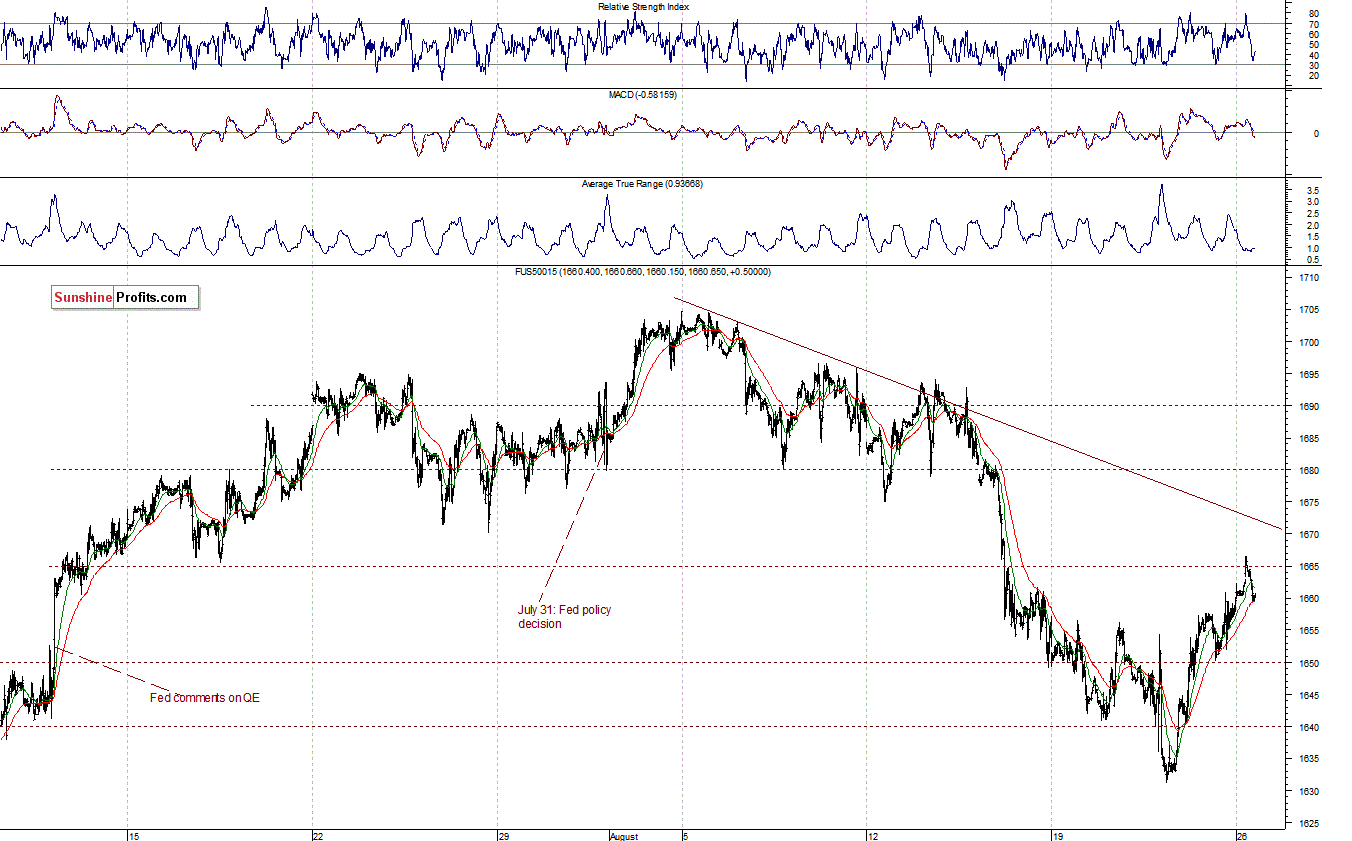Click the 1660 price axis label

click(x=1311, y=598)
